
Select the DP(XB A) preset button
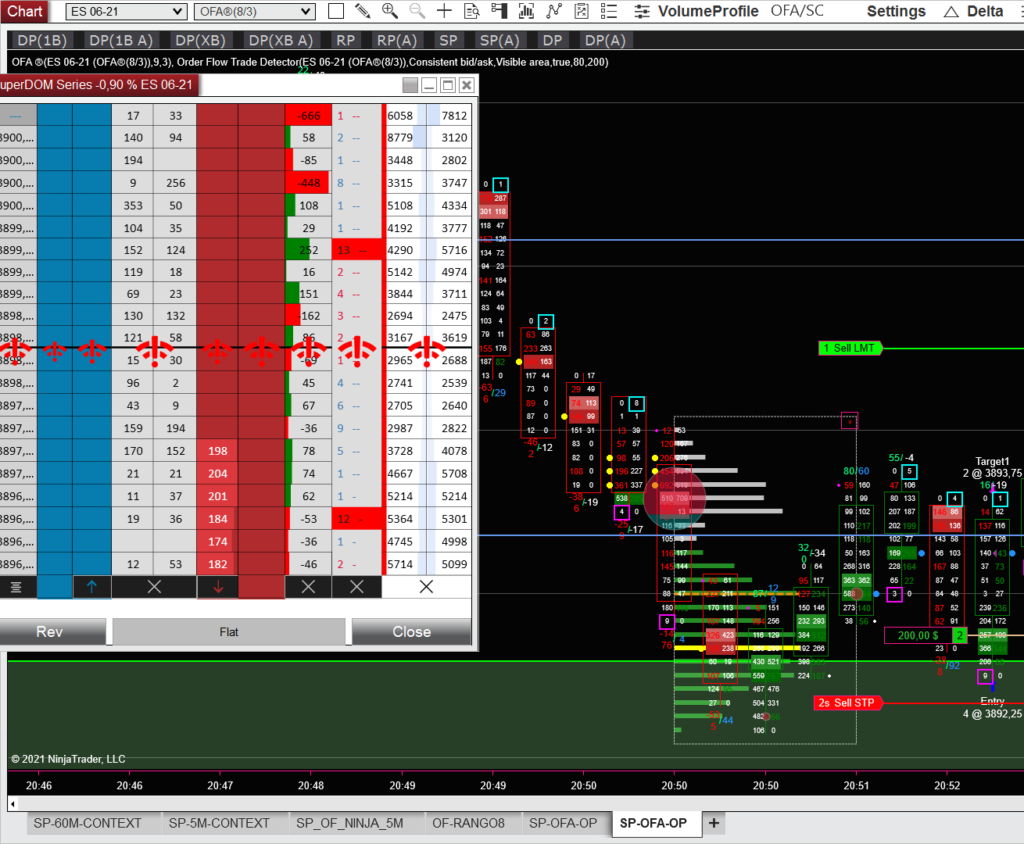(281, 41)
